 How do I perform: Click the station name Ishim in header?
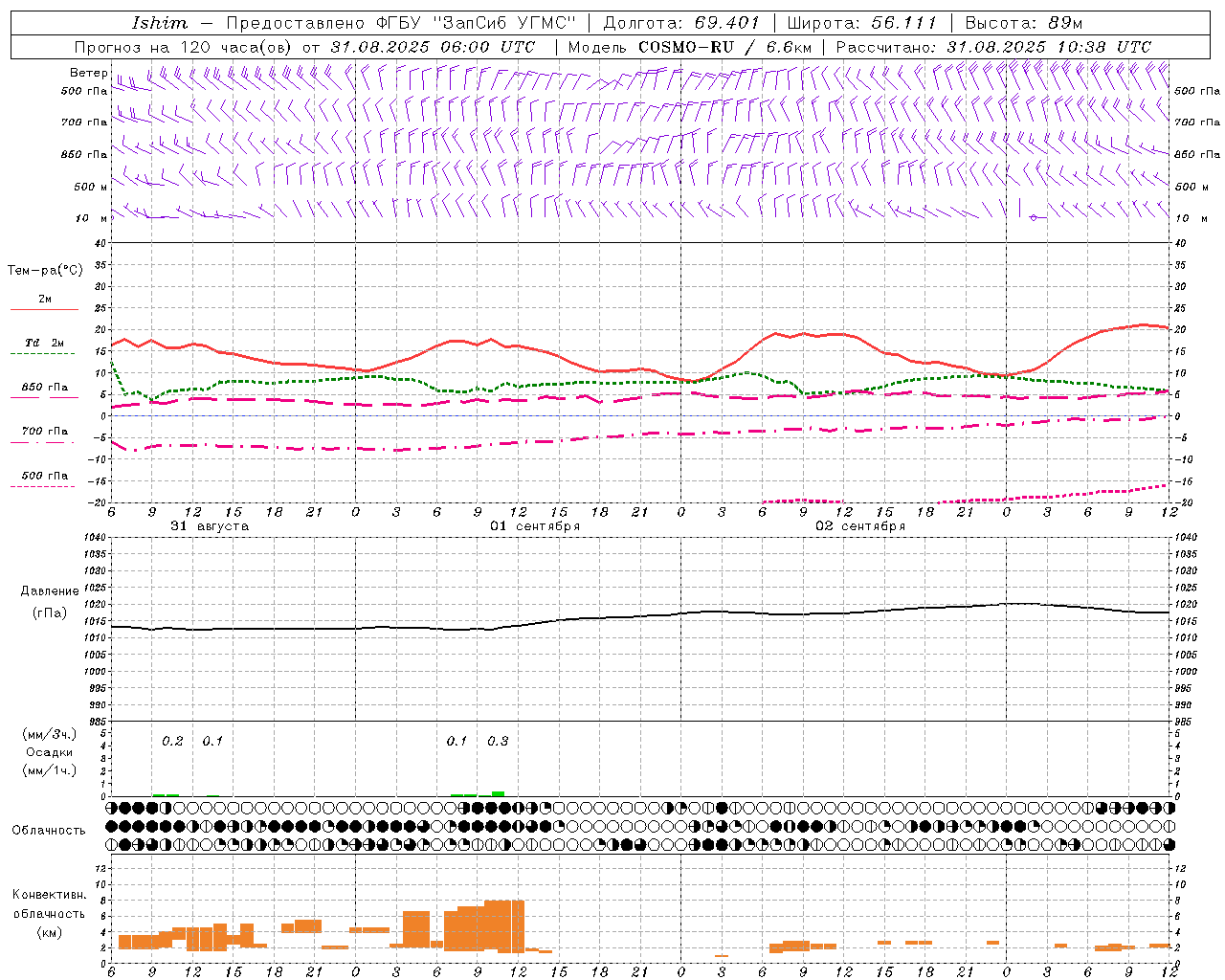[x=160, y=23]
